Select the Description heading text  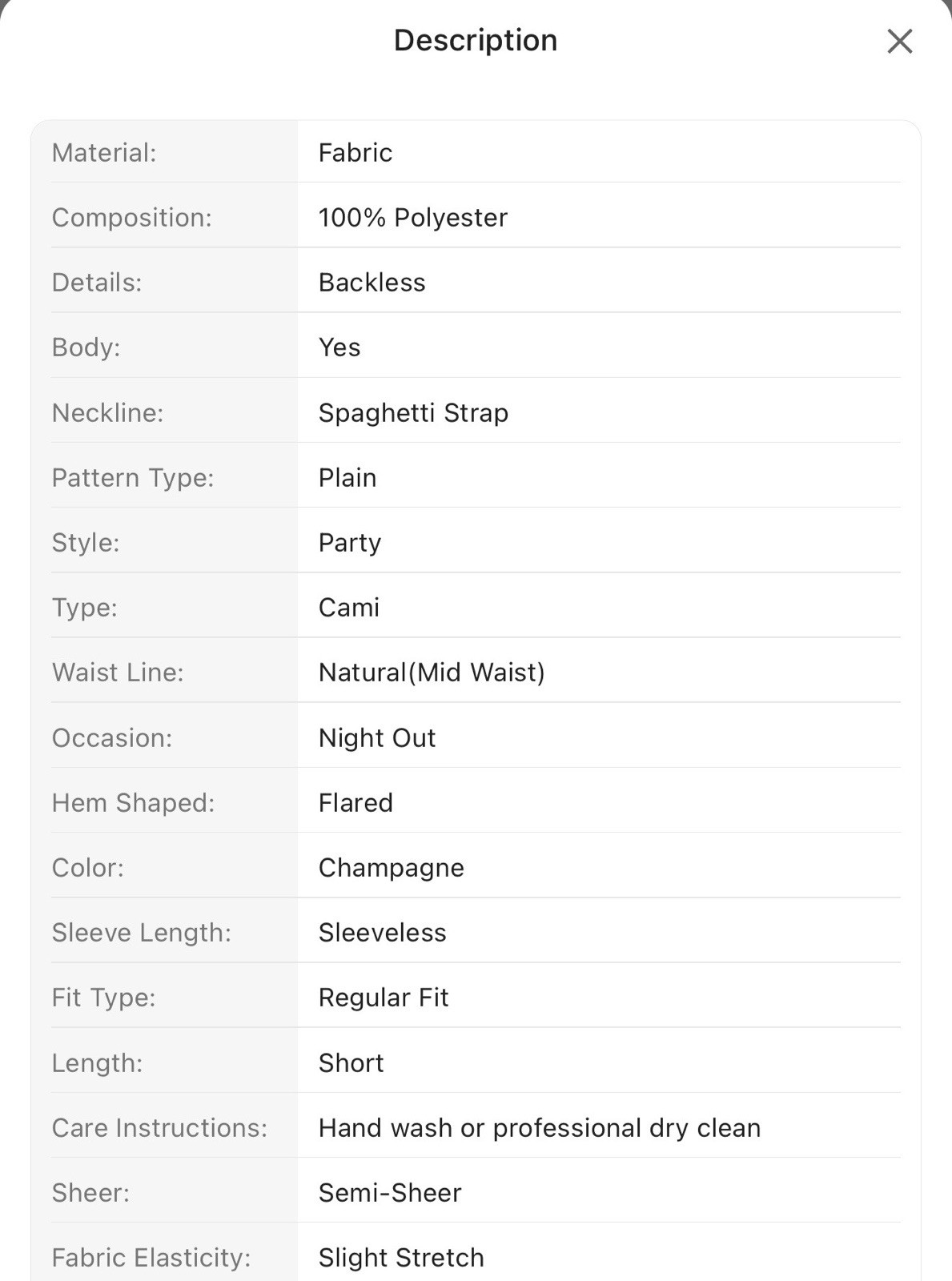coord(476,40)
